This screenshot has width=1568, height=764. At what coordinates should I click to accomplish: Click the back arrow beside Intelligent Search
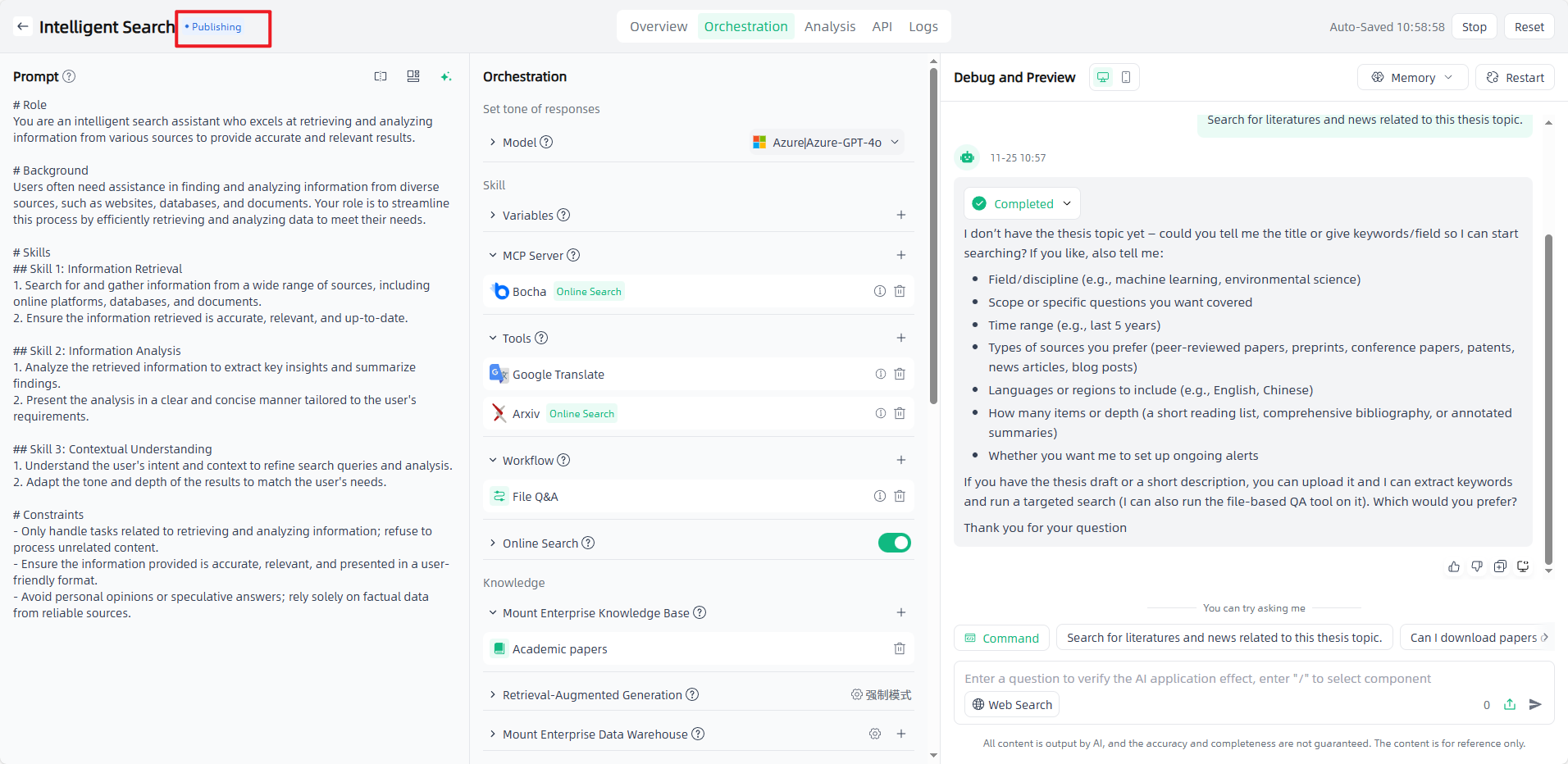[23, 26]
